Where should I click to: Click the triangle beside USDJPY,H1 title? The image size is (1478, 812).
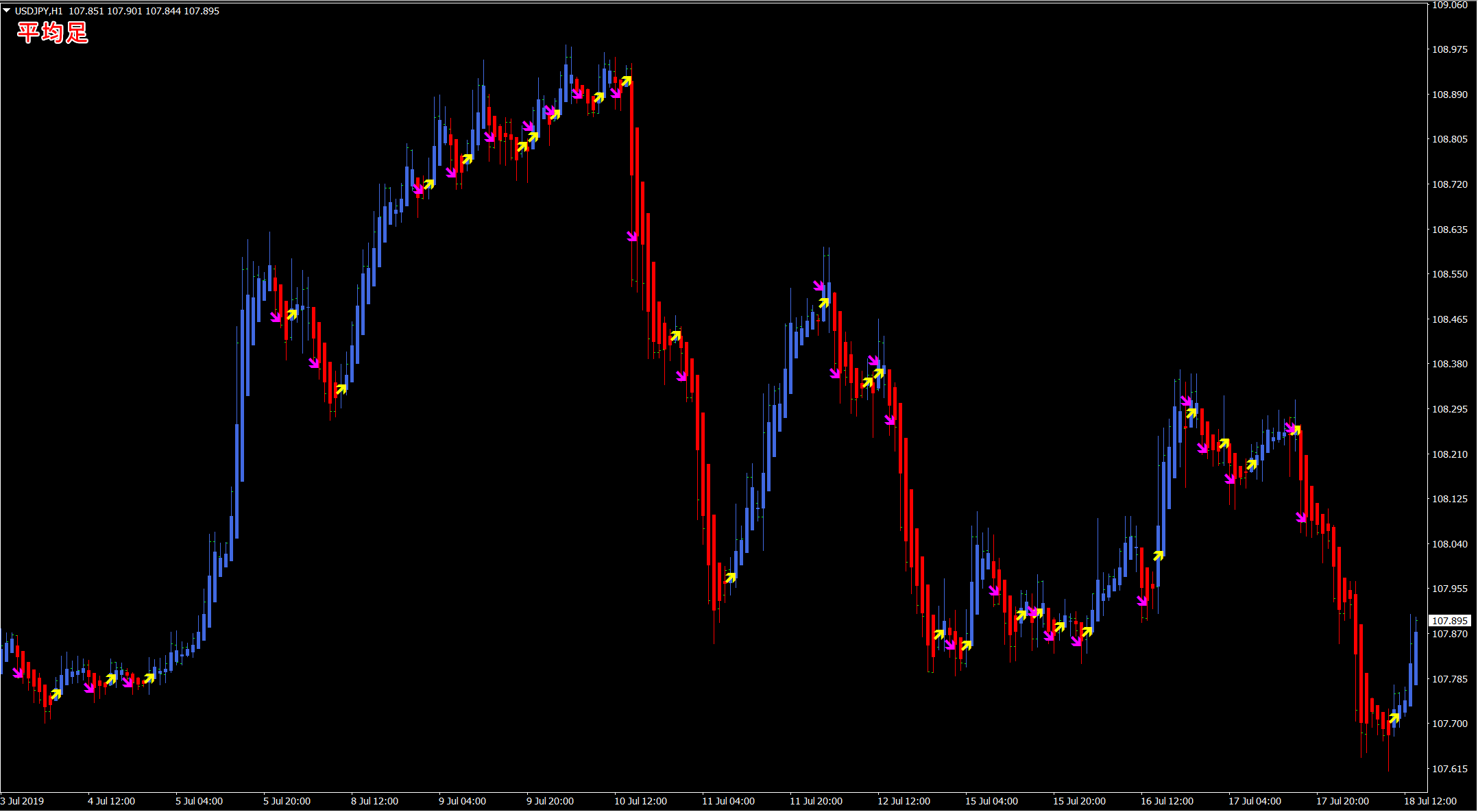pos(7,11)
